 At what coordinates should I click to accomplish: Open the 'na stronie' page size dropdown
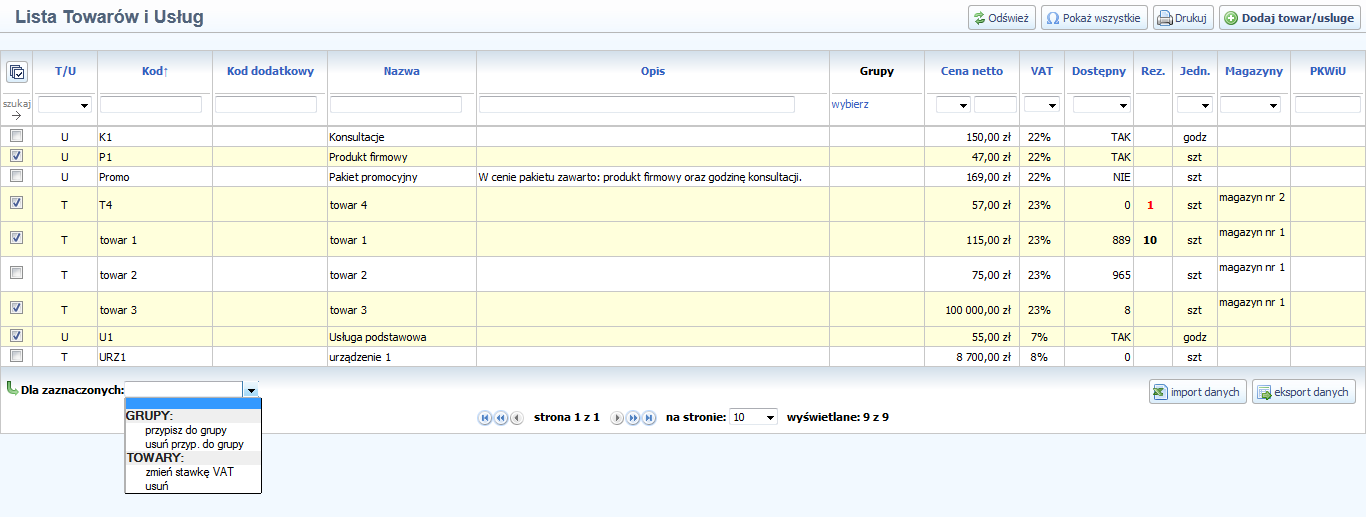pyautogui.click(x=753, y=417)
